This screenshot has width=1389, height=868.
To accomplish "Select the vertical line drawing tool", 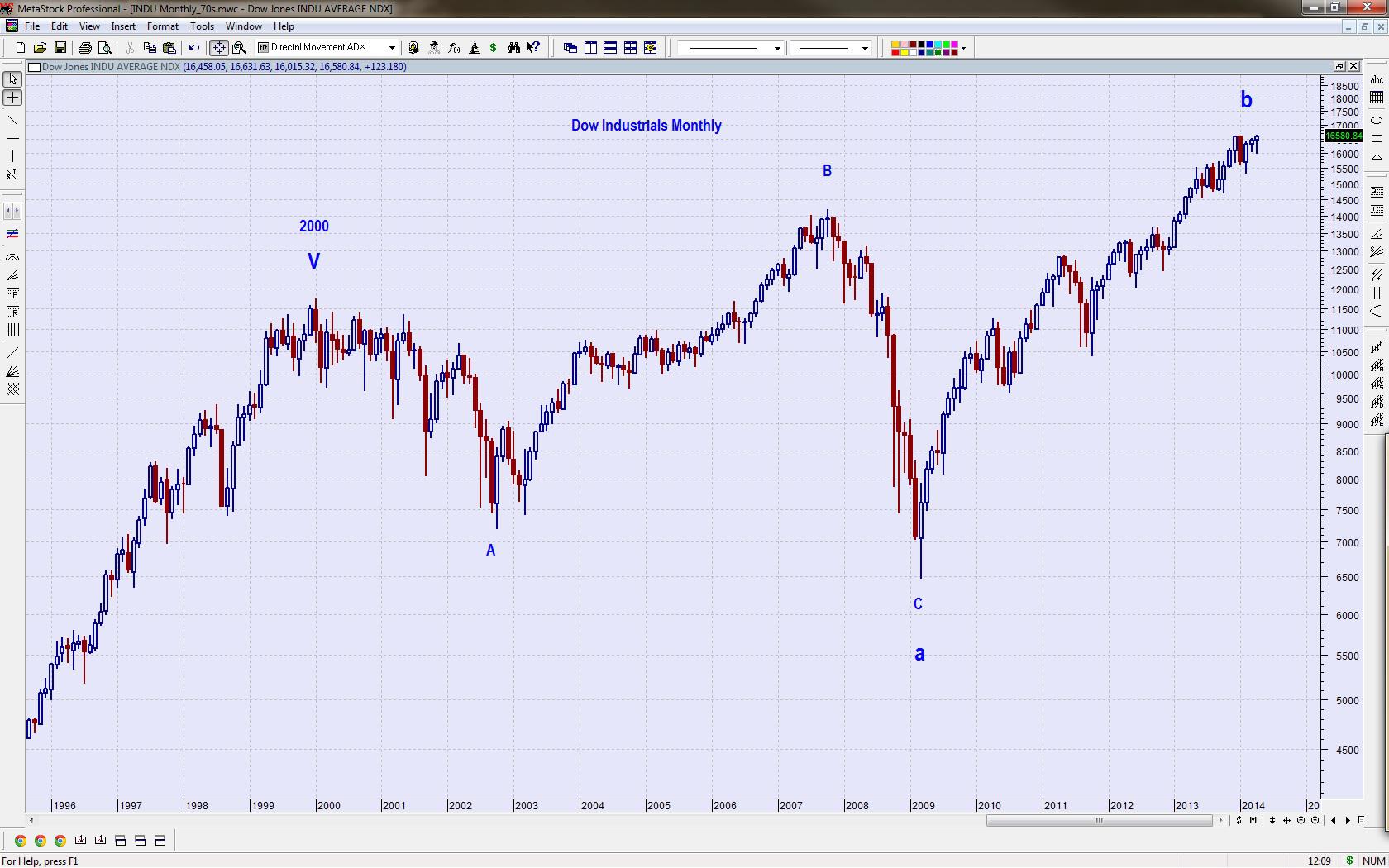I will coord(13,155).
